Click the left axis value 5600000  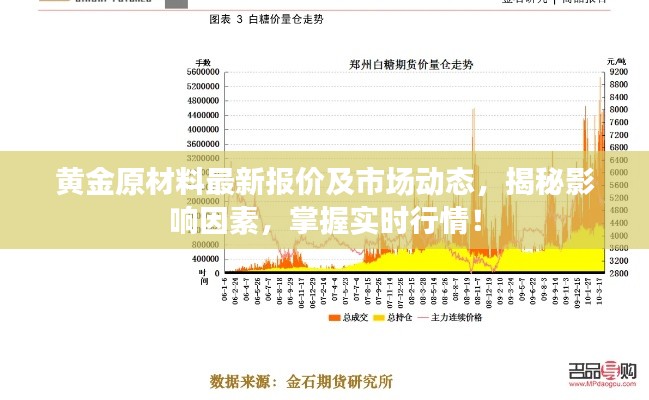click(x=203, y=72)
